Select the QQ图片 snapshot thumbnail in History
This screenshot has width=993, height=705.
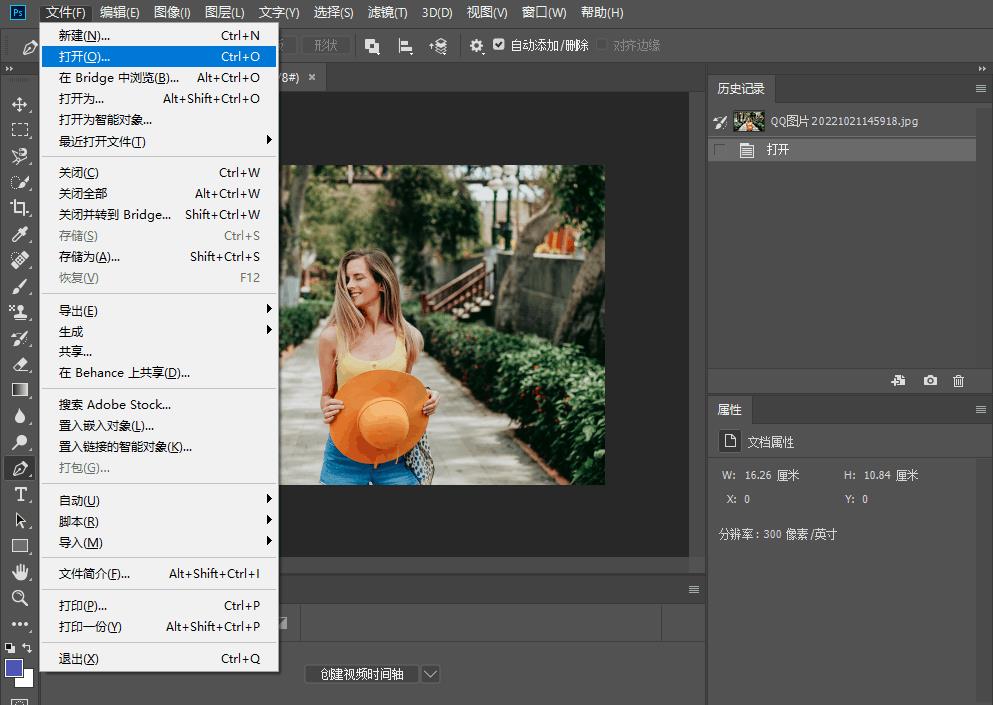[748, 121]
